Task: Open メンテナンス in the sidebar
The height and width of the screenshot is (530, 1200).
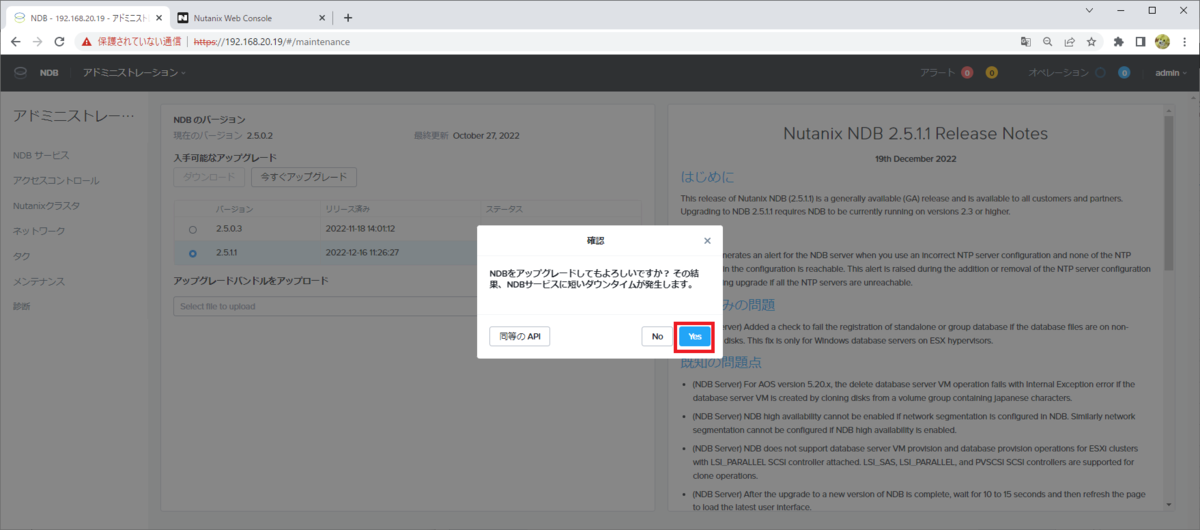Action: 39,281
